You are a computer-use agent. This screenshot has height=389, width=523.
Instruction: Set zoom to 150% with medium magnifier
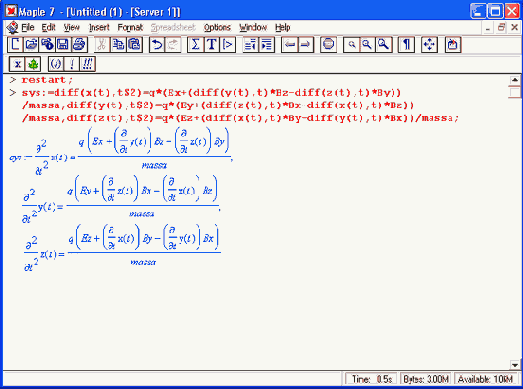point(367,45)
